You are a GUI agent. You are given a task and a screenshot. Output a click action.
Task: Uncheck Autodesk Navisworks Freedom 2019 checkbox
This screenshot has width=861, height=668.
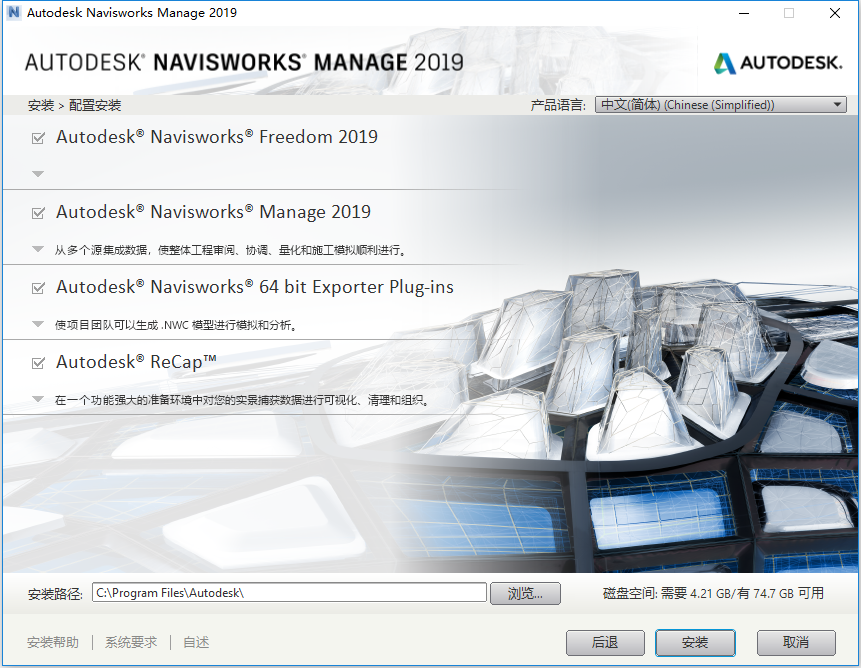38,138
